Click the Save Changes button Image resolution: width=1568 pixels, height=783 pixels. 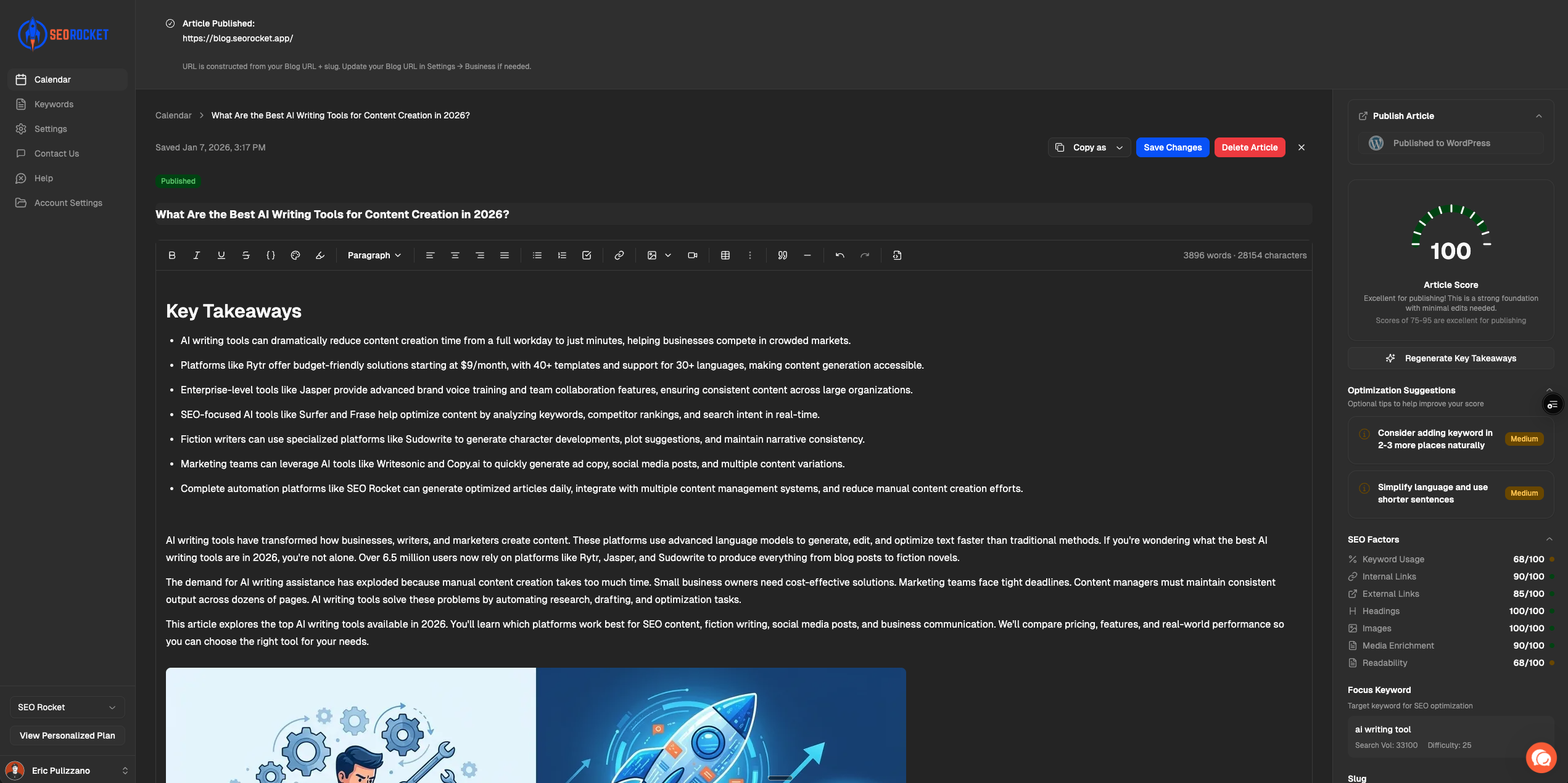[1173, 147]
